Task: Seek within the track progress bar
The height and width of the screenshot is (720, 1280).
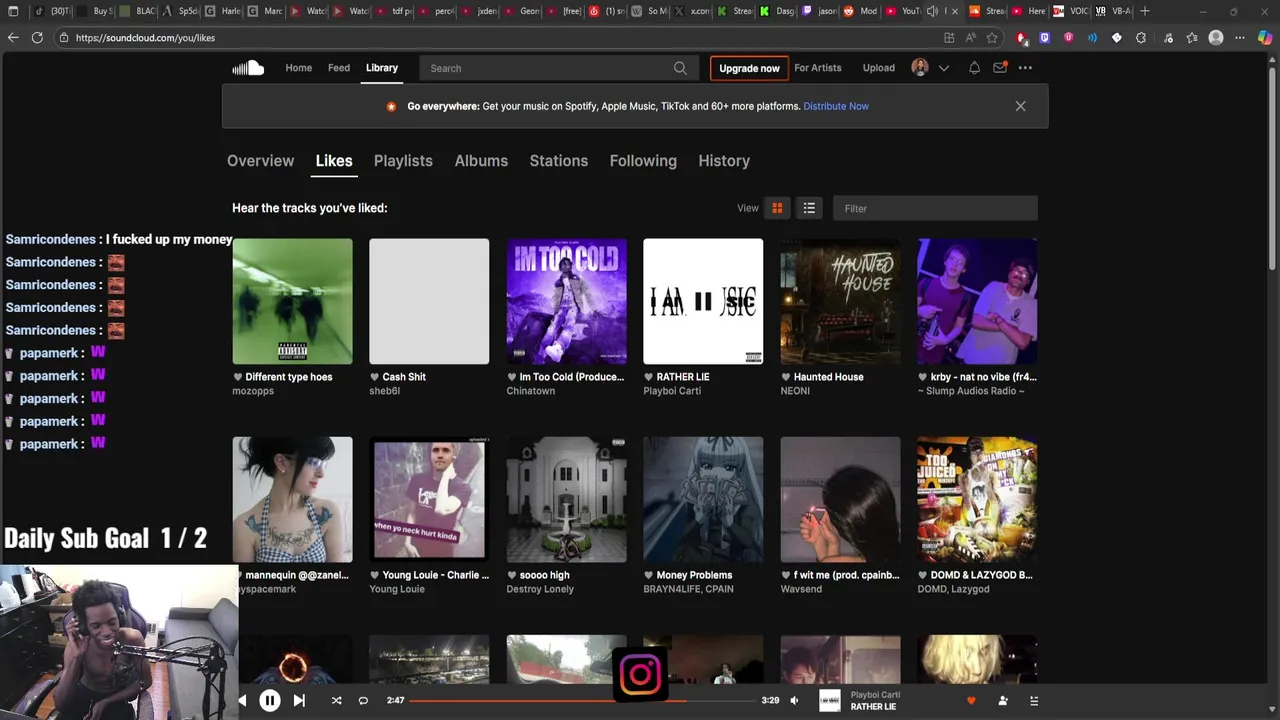Action: pos(584,700)
